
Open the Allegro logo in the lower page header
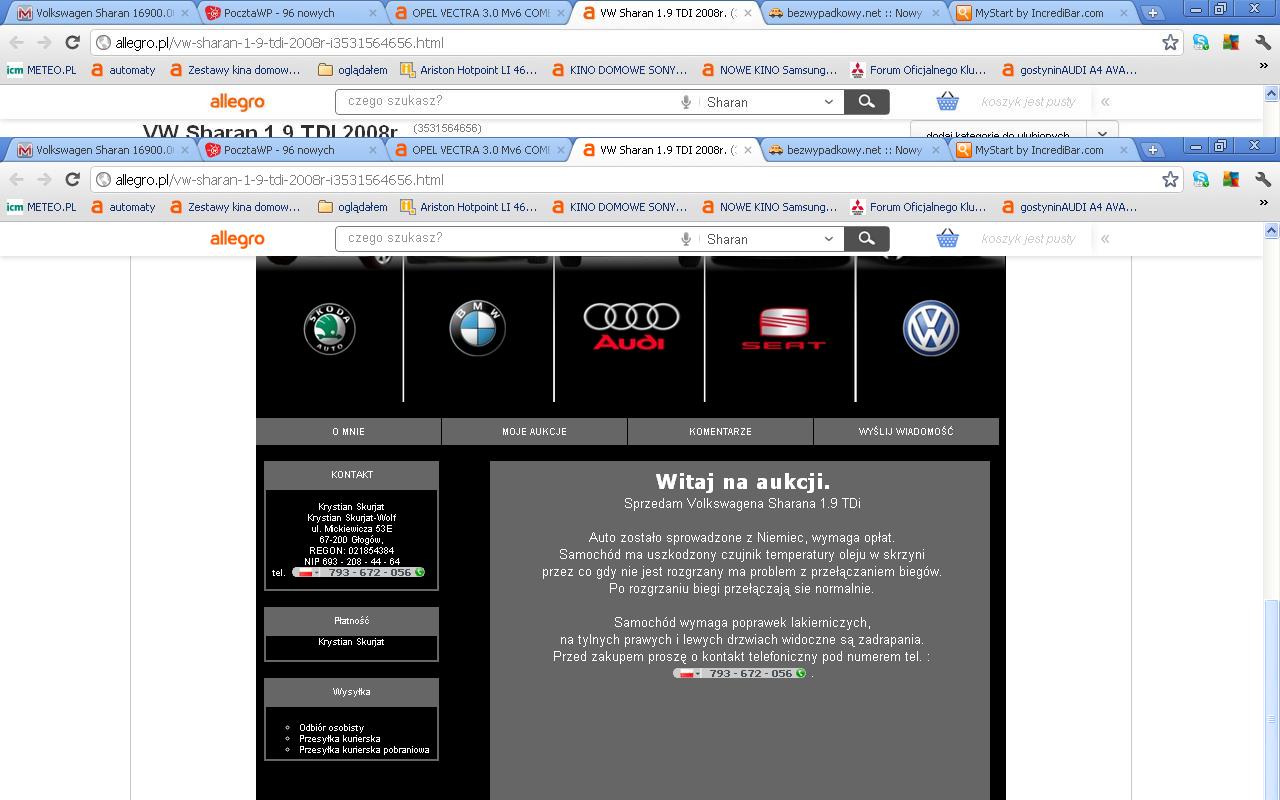coord(237,239)
